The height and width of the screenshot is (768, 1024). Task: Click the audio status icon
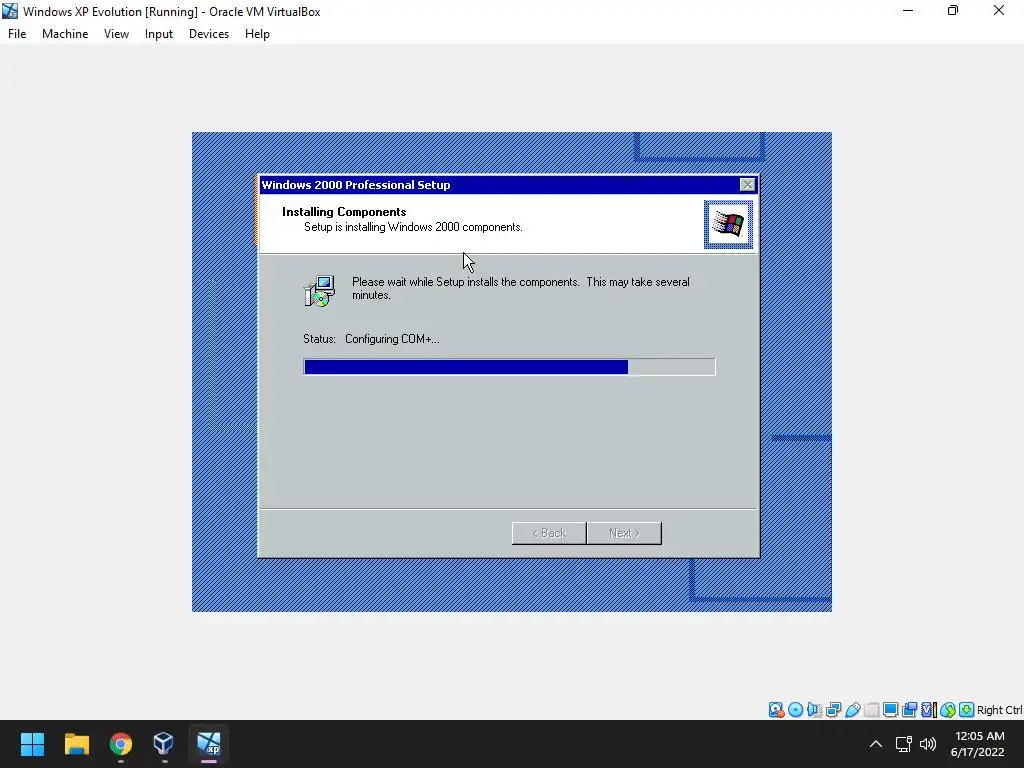tap(814, 710)
